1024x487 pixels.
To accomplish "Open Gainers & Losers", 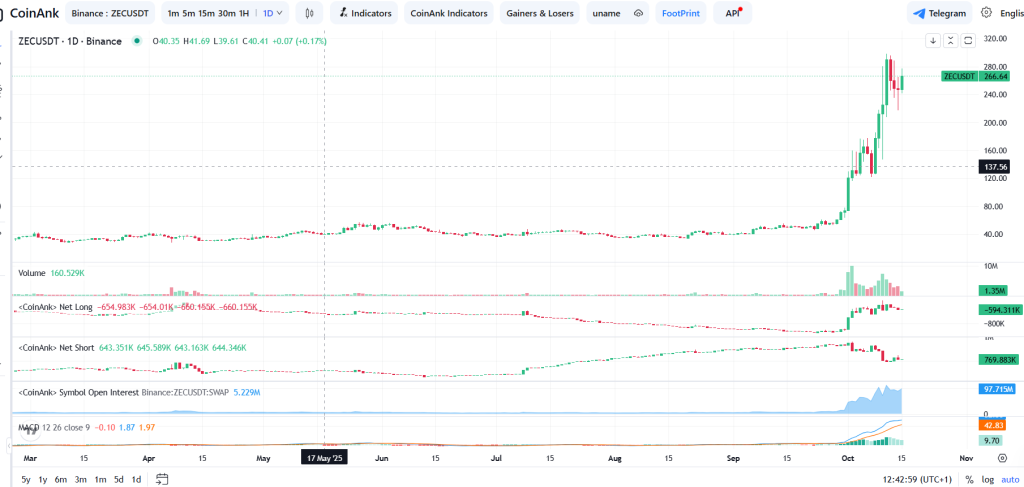I will pos(539,13).
